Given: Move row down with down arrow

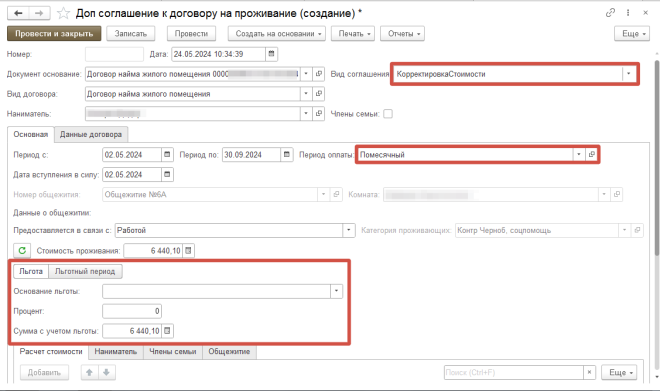Looking at the screenshot, I should [x=106, y=372].
